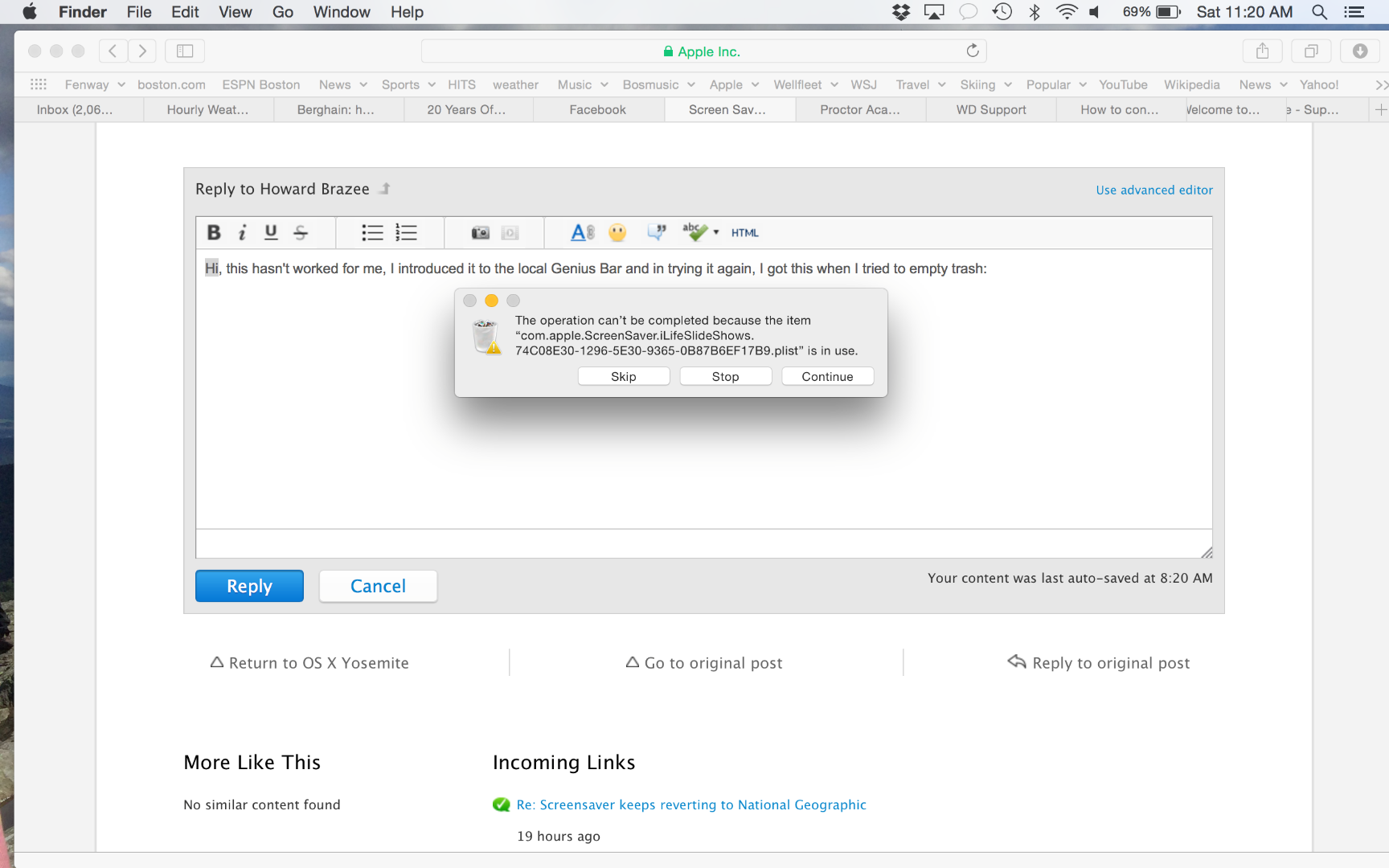
Task: Open Safari Share menu
Action: point(1263,51)
